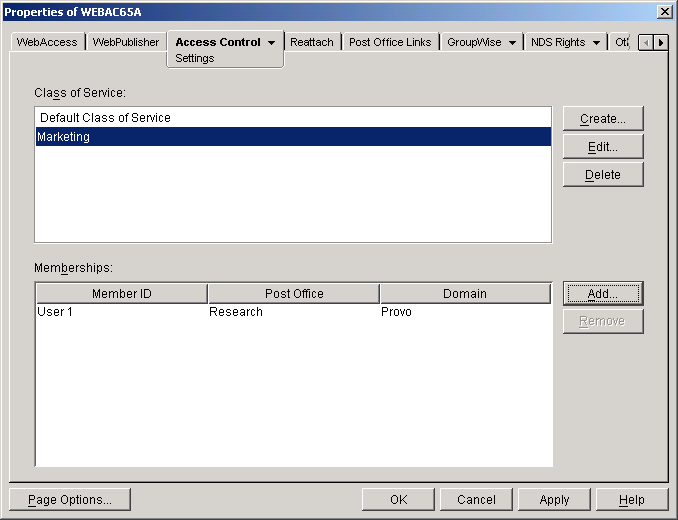Click the Remove button

603,321
